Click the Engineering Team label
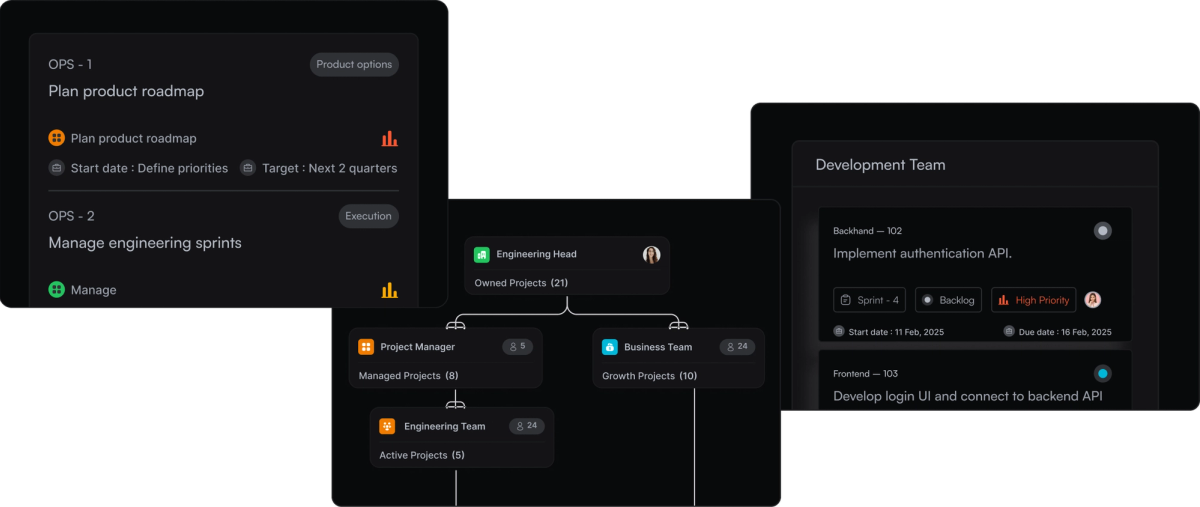Viewport: 1200px width, 507px height. click(444, 426)
